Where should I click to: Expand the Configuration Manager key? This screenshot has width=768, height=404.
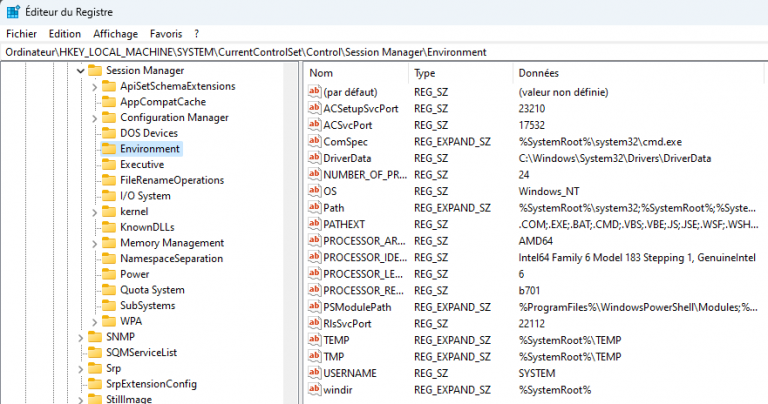(x=95, y=118)
